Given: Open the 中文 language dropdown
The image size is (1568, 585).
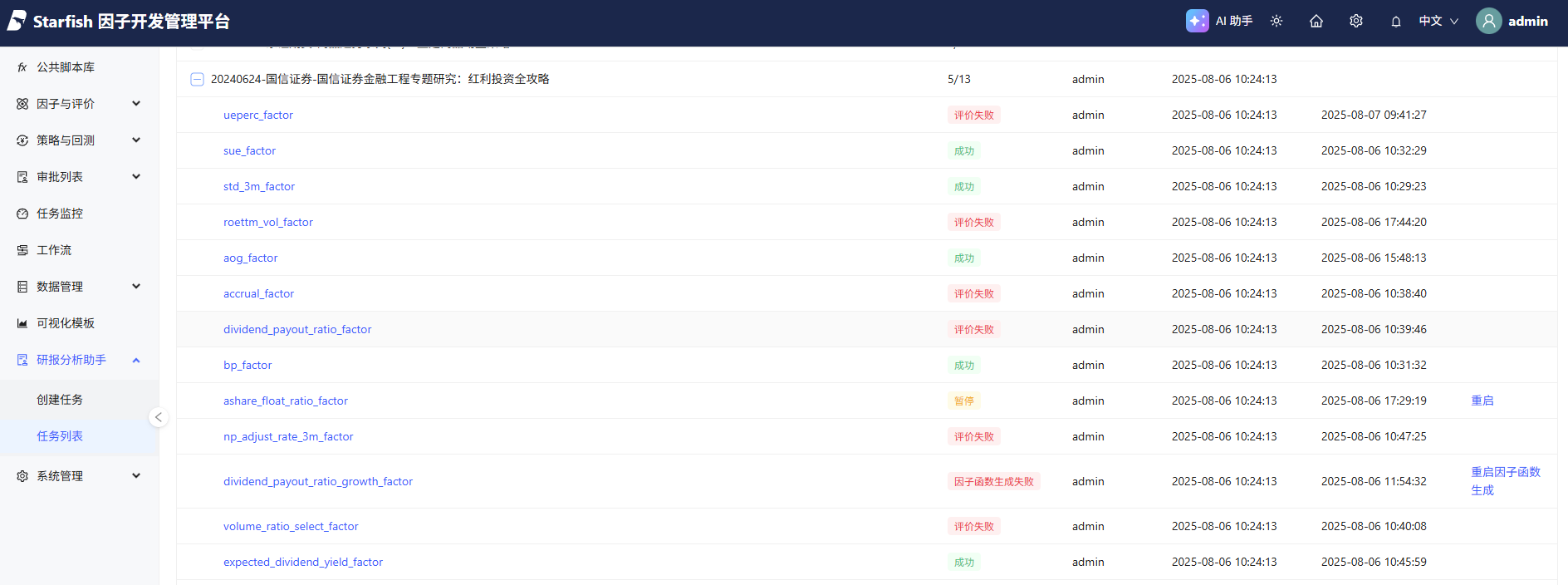Looking at the screenshot, I should pos(1438,21).
